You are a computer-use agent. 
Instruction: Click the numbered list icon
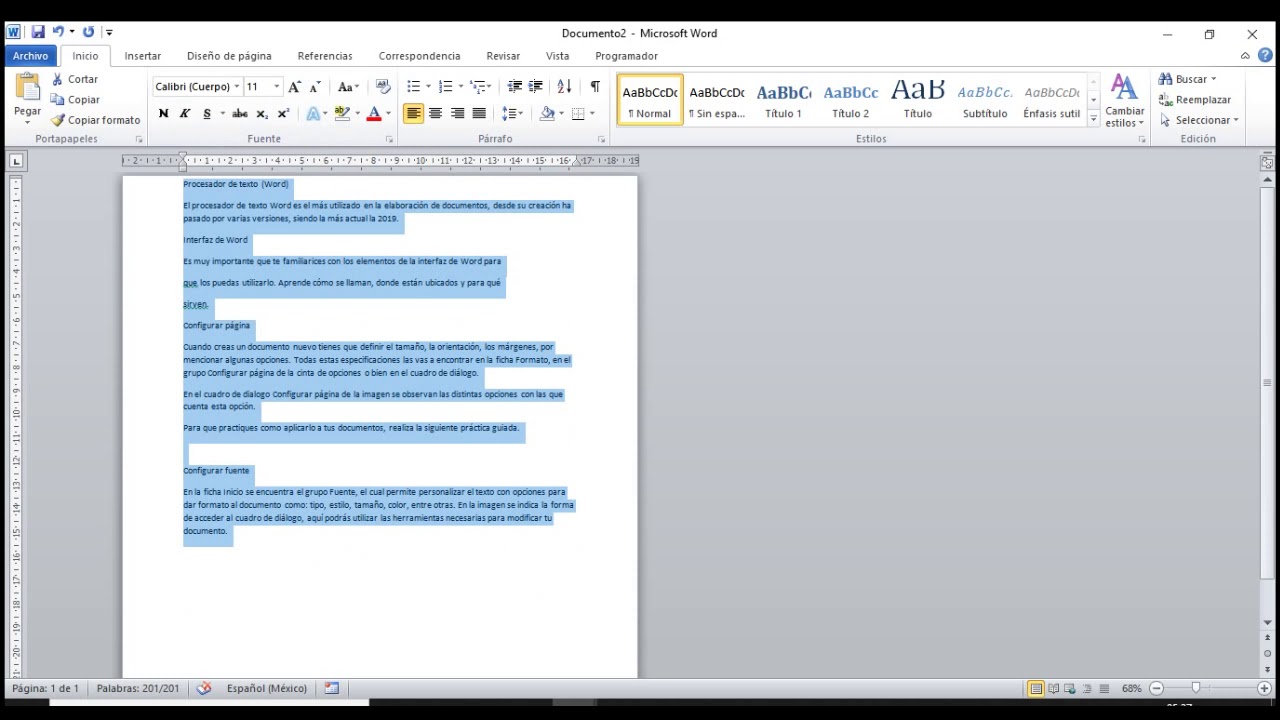pos(446,87)
